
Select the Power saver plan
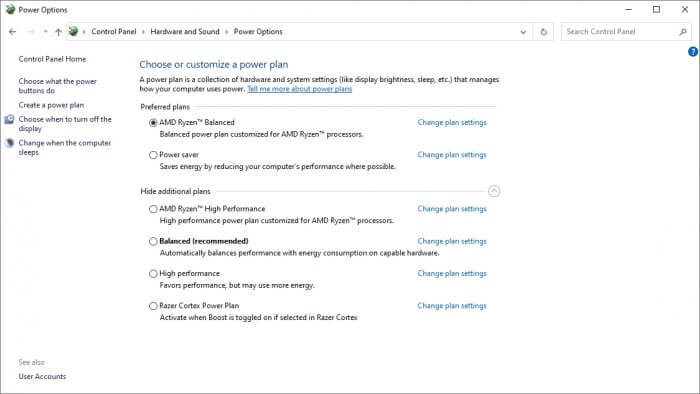(153, 155)
